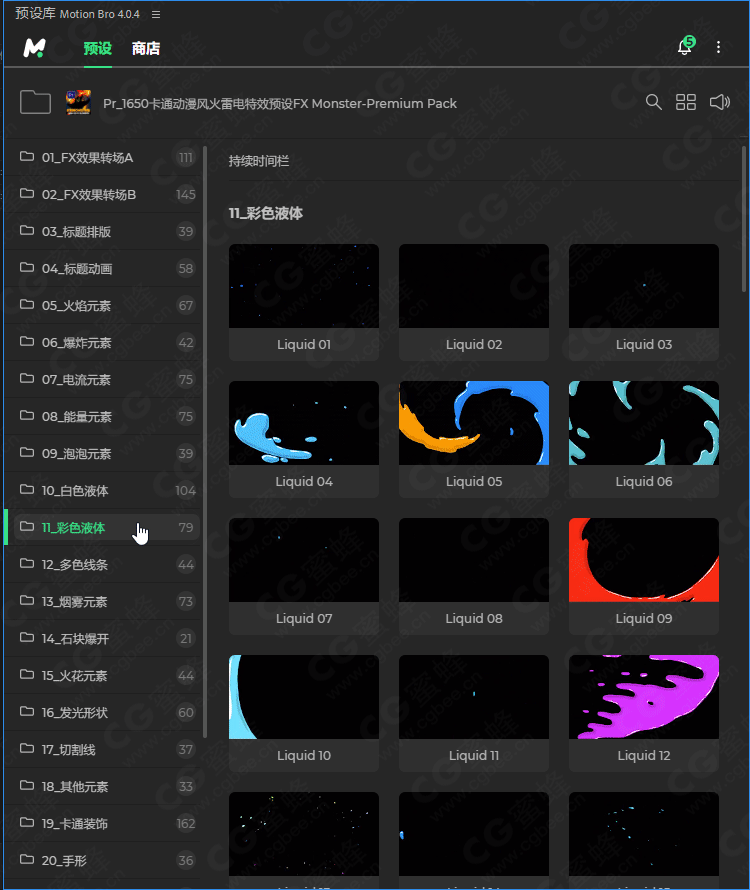Screen dimensions: 750x890
Task: Select the Liquid 09 red ring thumbnail
Action: point(644,560)
